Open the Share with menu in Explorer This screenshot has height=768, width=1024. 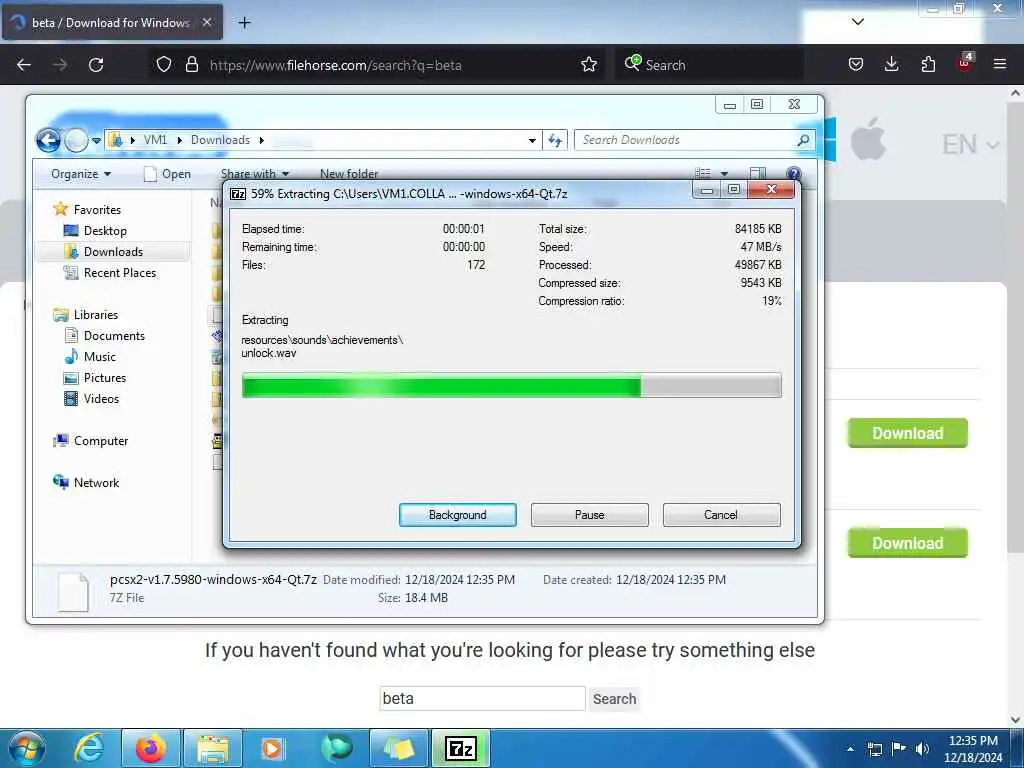pos(255,174)
